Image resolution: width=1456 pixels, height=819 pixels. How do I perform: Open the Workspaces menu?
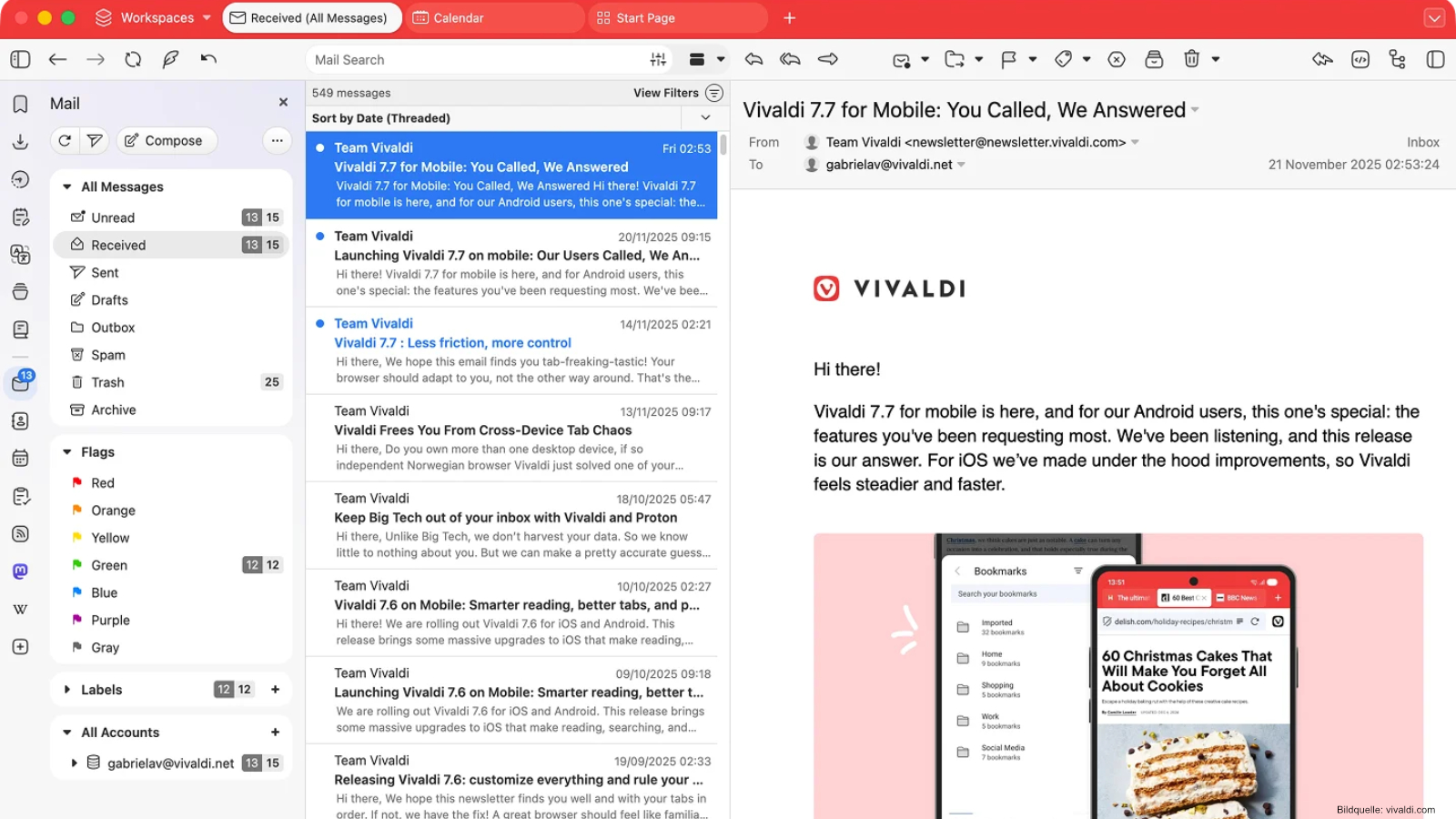tap(153, 17)
